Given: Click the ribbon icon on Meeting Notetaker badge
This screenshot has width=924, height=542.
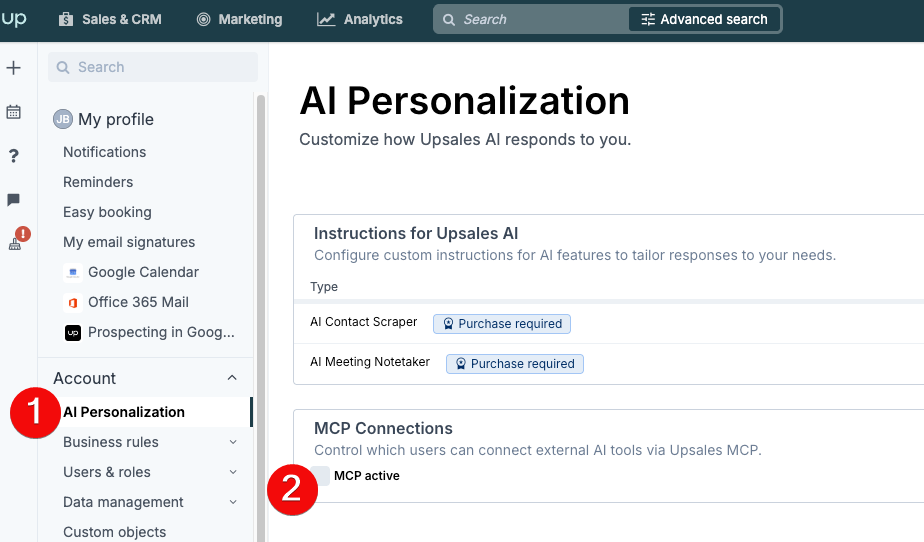Looking at the screenshot, I should click(461, 364).
